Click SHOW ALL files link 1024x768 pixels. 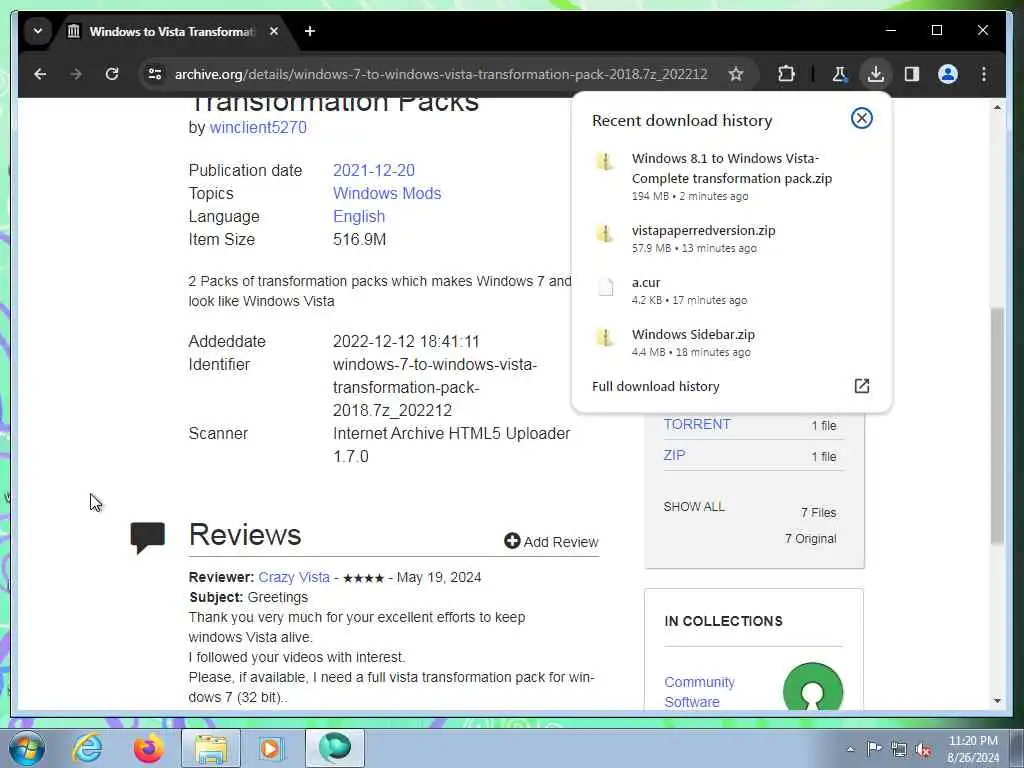[x=694, y=507]
